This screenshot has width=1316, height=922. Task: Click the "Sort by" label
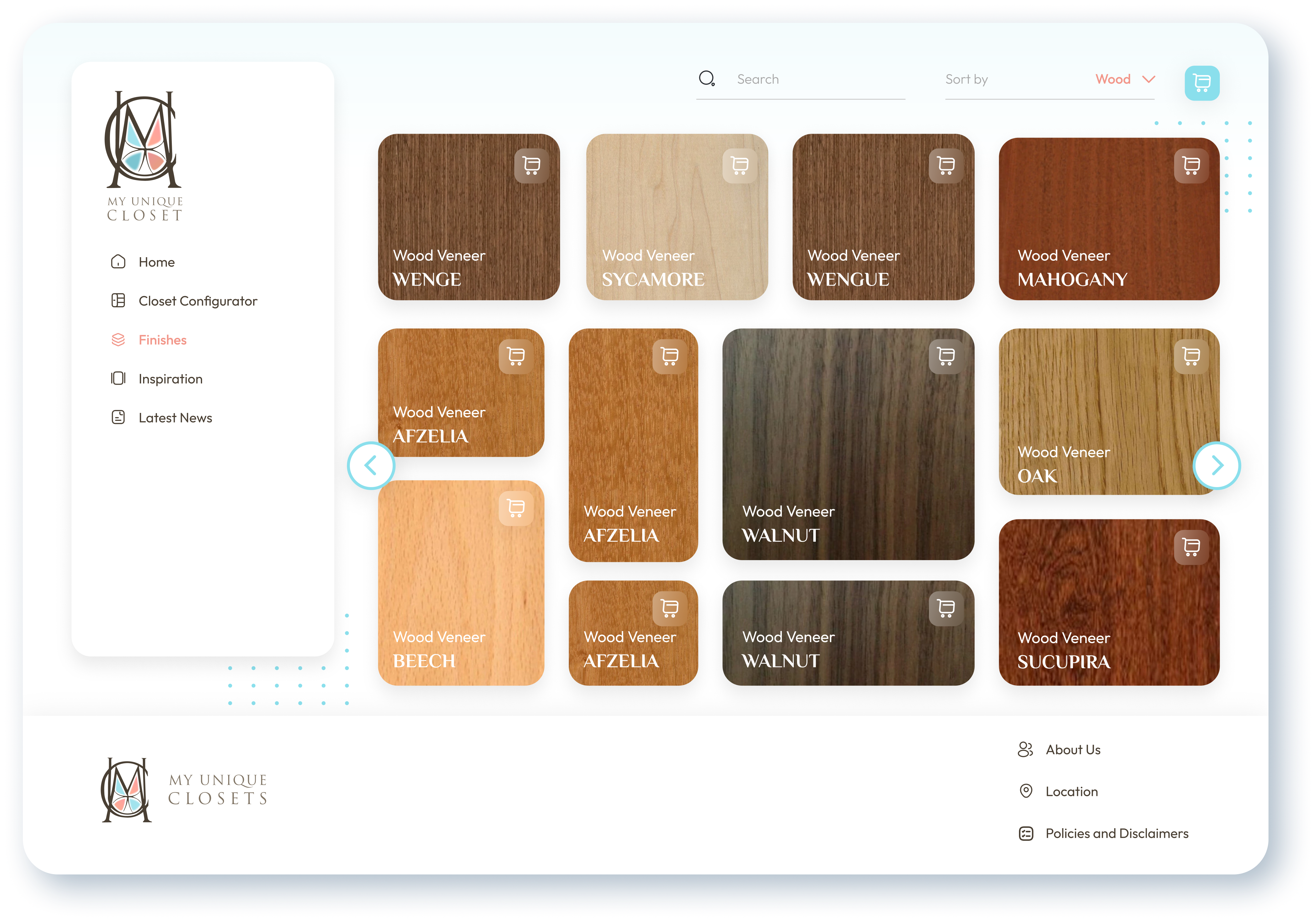(x=966, y=79)
